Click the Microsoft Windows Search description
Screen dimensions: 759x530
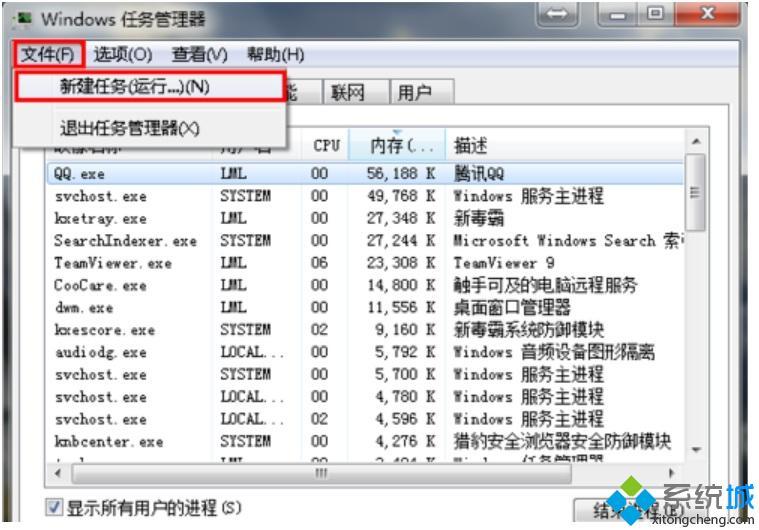567,241
